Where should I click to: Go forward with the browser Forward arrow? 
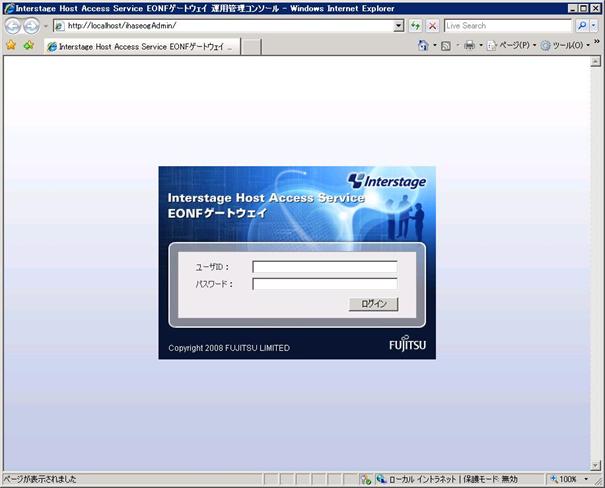point(31,26)
